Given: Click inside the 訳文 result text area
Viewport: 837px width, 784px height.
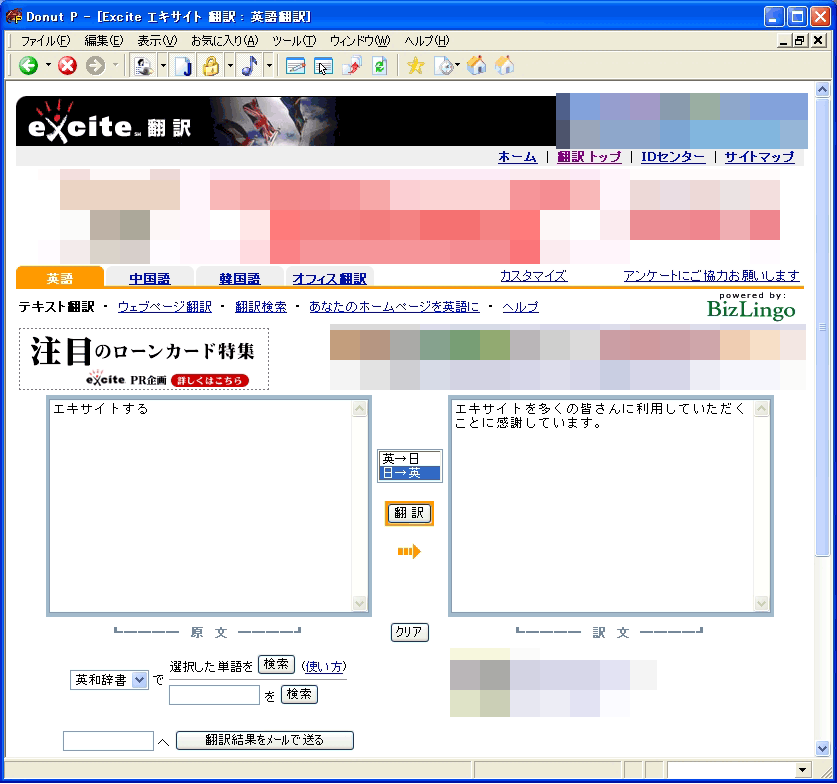Looking at the screenshot, I should pyautogui.click(x=602, y=506).
